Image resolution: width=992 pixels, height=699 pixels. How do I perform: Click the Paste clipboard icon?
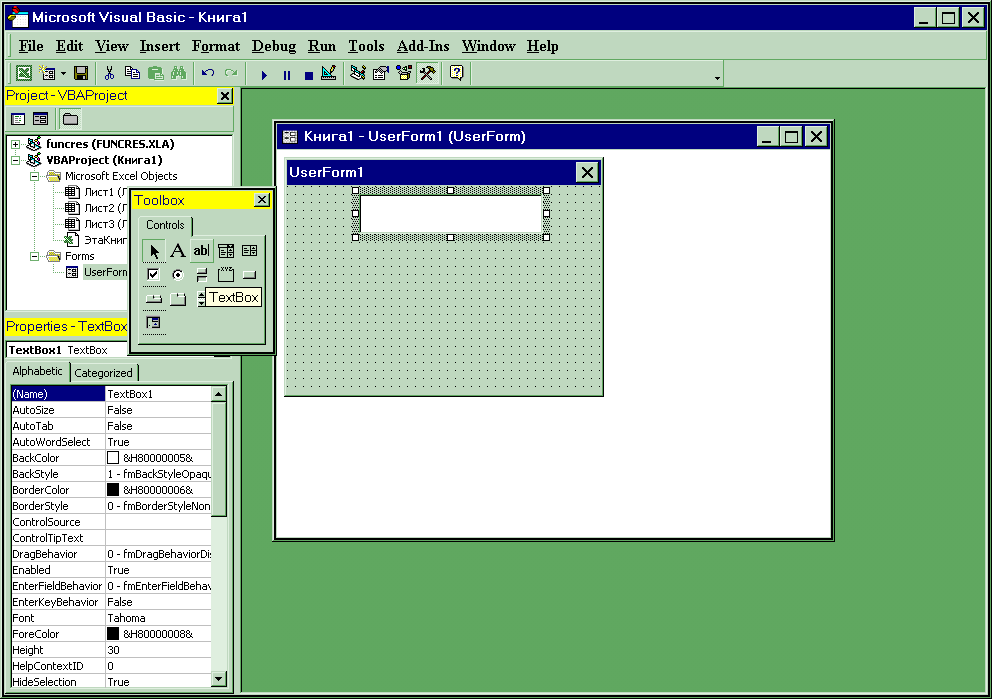(156, 73)
